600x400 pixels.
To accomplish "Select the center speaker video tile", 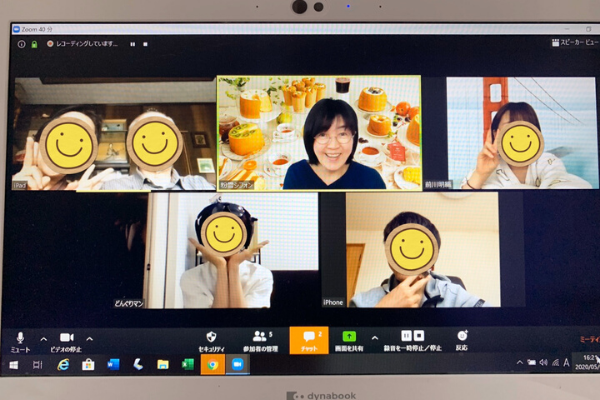I will click(319, 132).
